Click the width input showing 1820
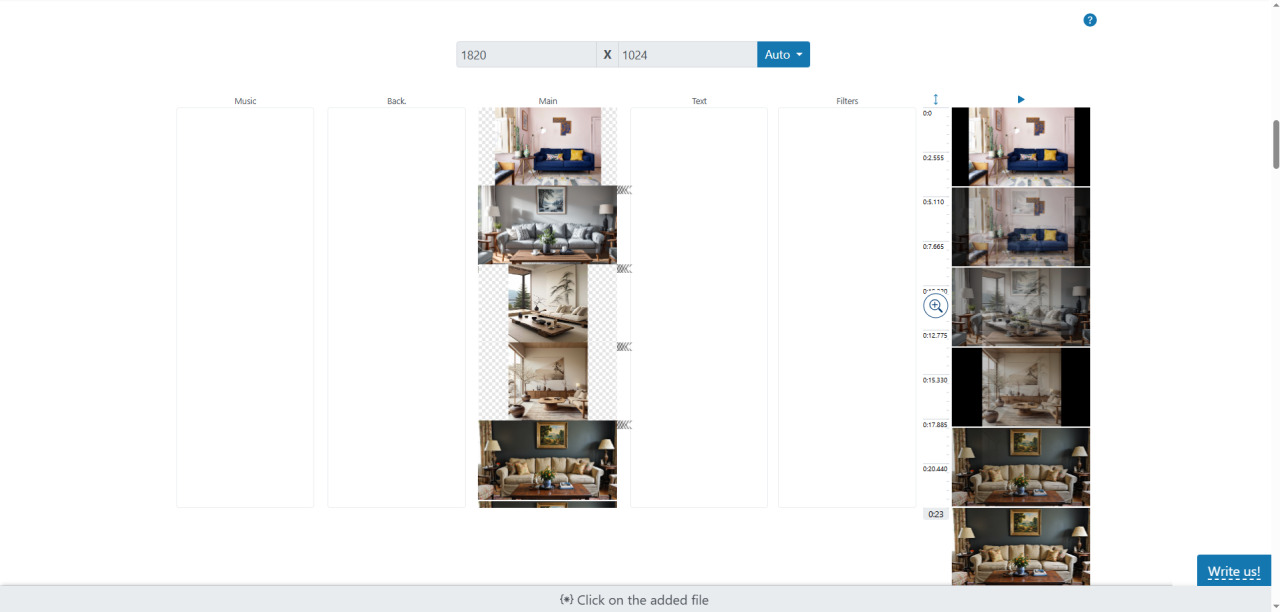The width and height of the screenshot is (1280, 612). click(x=526, y=54)
